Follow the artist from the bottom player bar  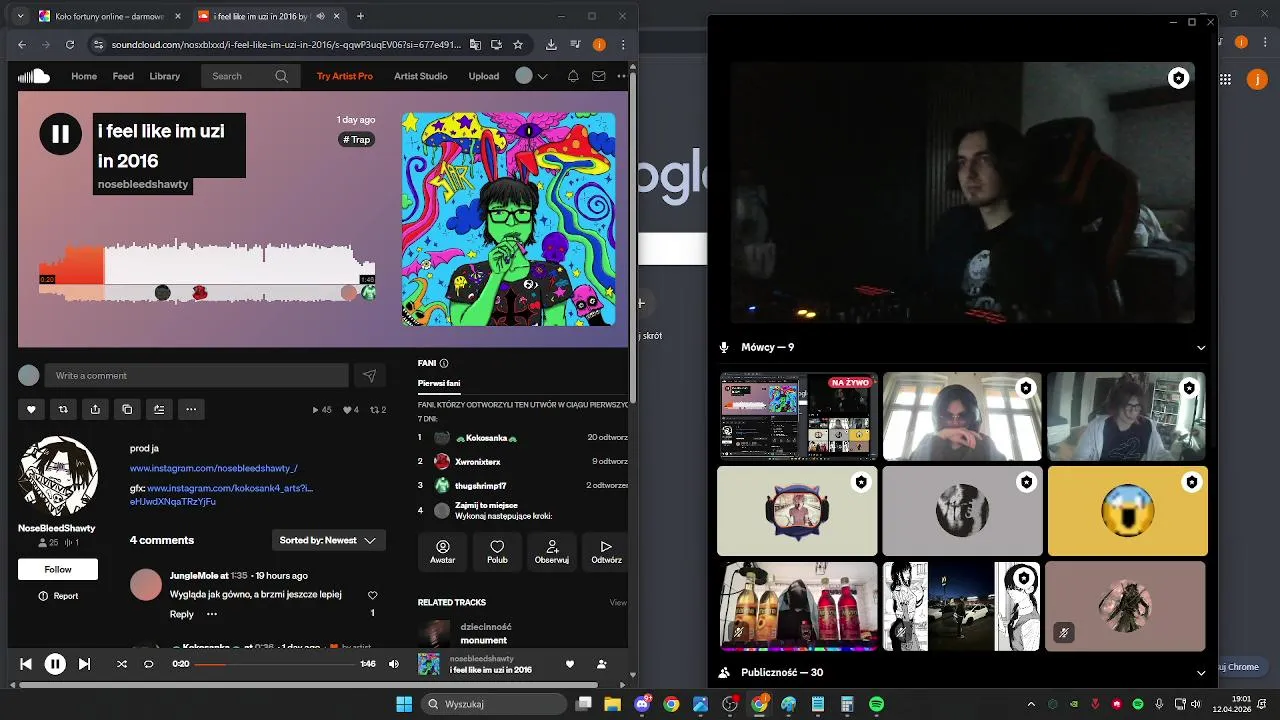pos(601,664)
